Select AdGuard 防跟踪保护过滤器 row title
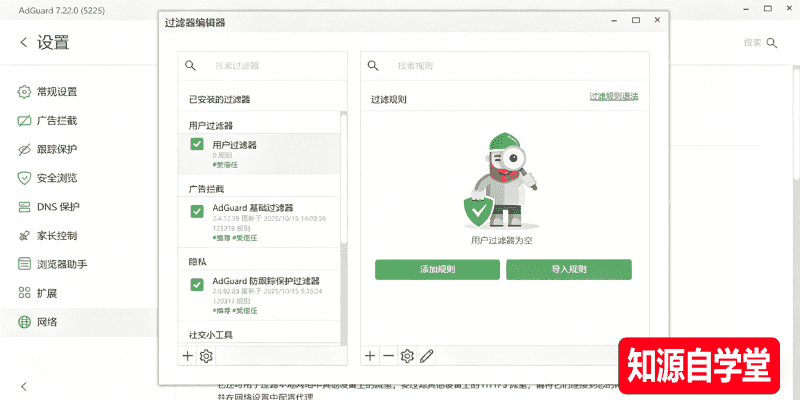This screenshot has height=400, width=800. 266,281
